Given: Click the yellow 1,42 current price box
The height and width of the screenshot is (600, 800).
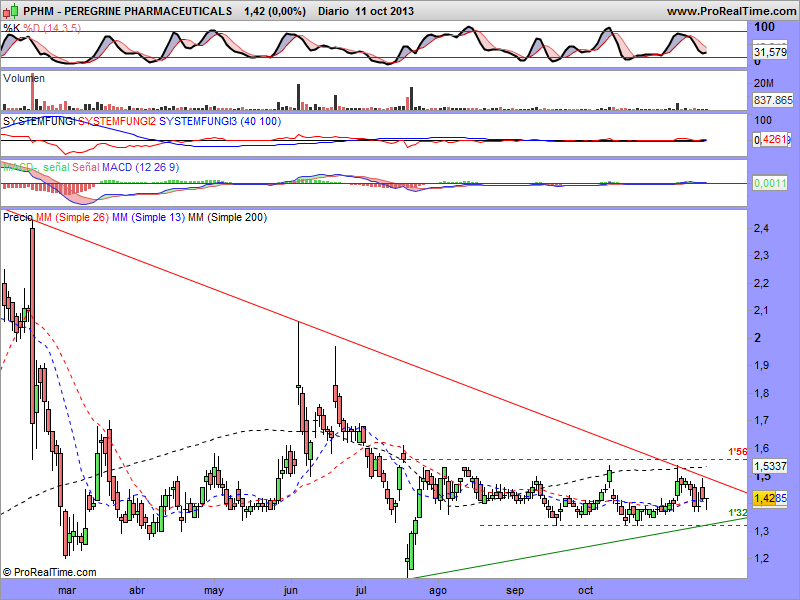Looking at the screenshot, I should point(764,498).
